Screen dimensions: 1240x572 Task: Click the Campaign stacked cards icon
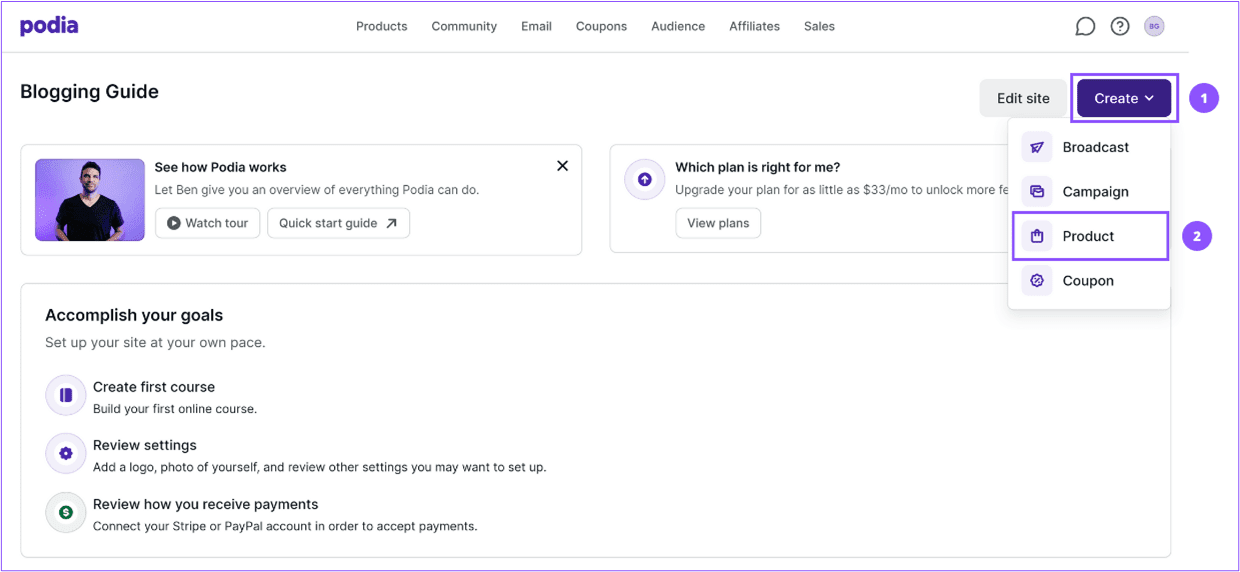click(1037, 191)
